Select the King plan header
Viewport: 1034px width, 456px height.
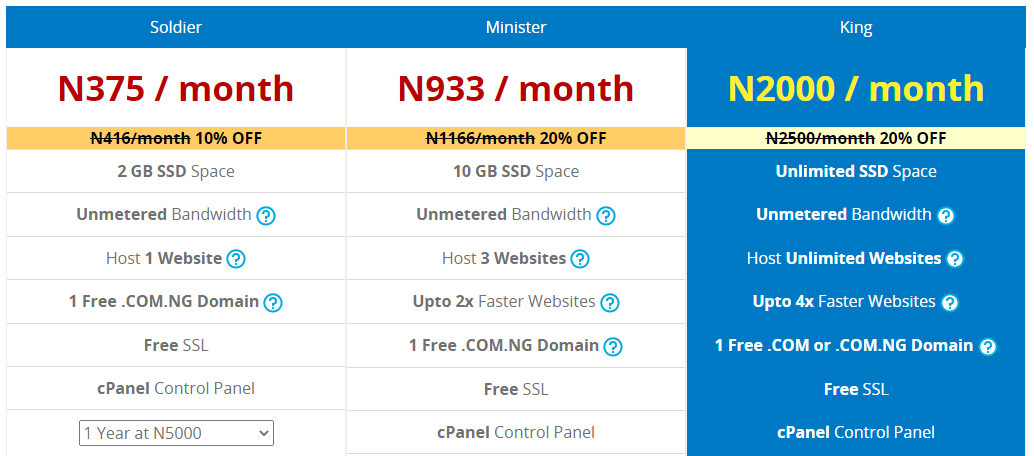pyautogui.click(x=856, y=27)
